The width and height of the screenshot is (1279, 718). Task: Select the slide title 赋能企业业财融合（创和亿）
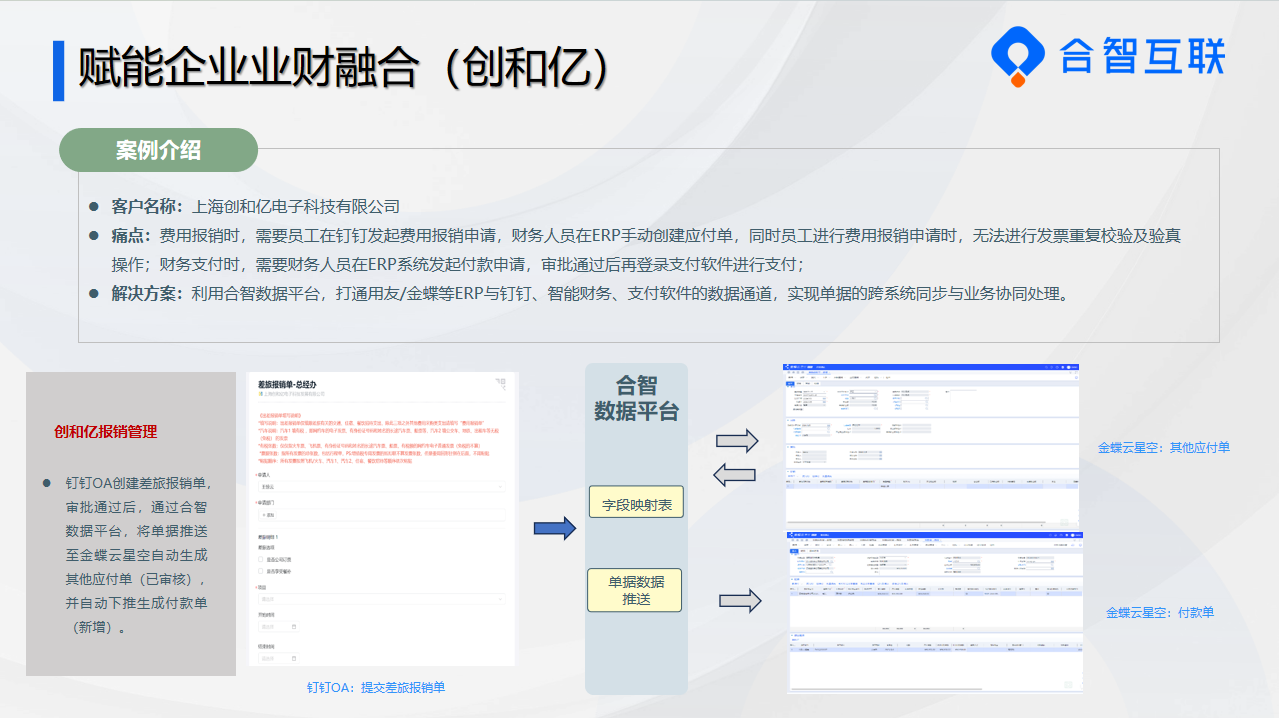pyautogui.click(x=343, y=69)
